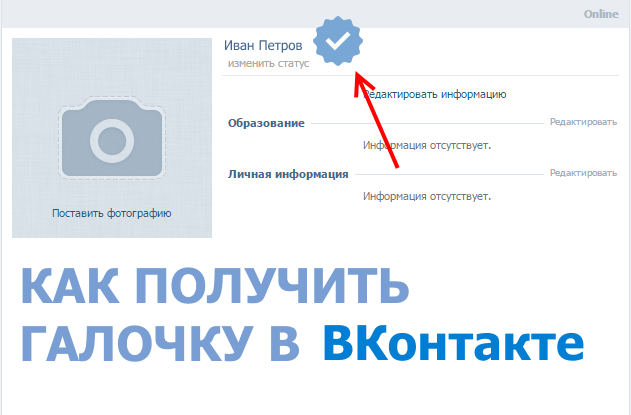The image size is (631, 415).
Task: Click the profile name Иван Петров
Action: coord(263,45)
